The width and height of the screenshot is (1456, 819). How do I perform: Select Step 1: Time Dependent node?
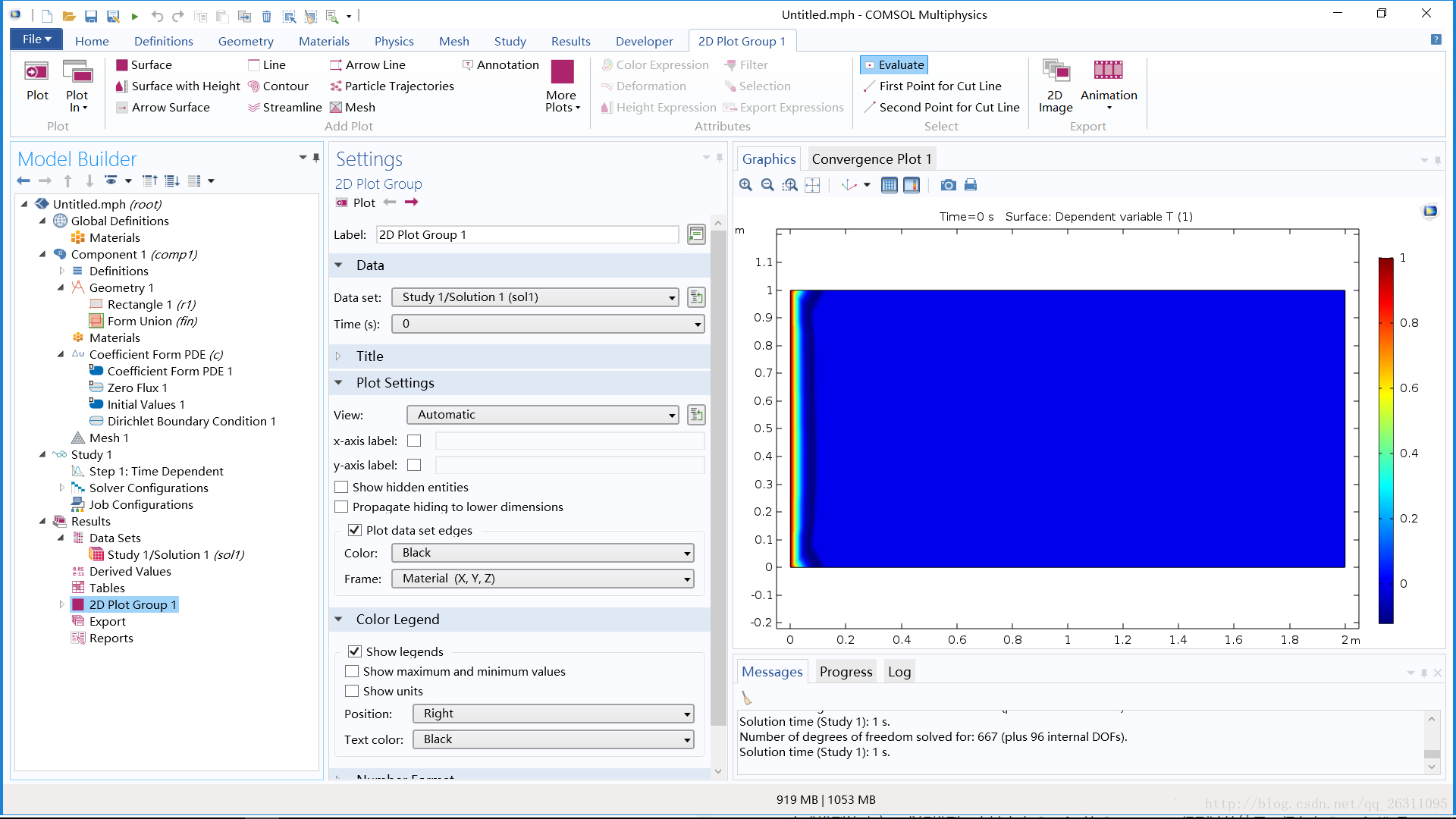pyautogui.click(x=147, y=471)
